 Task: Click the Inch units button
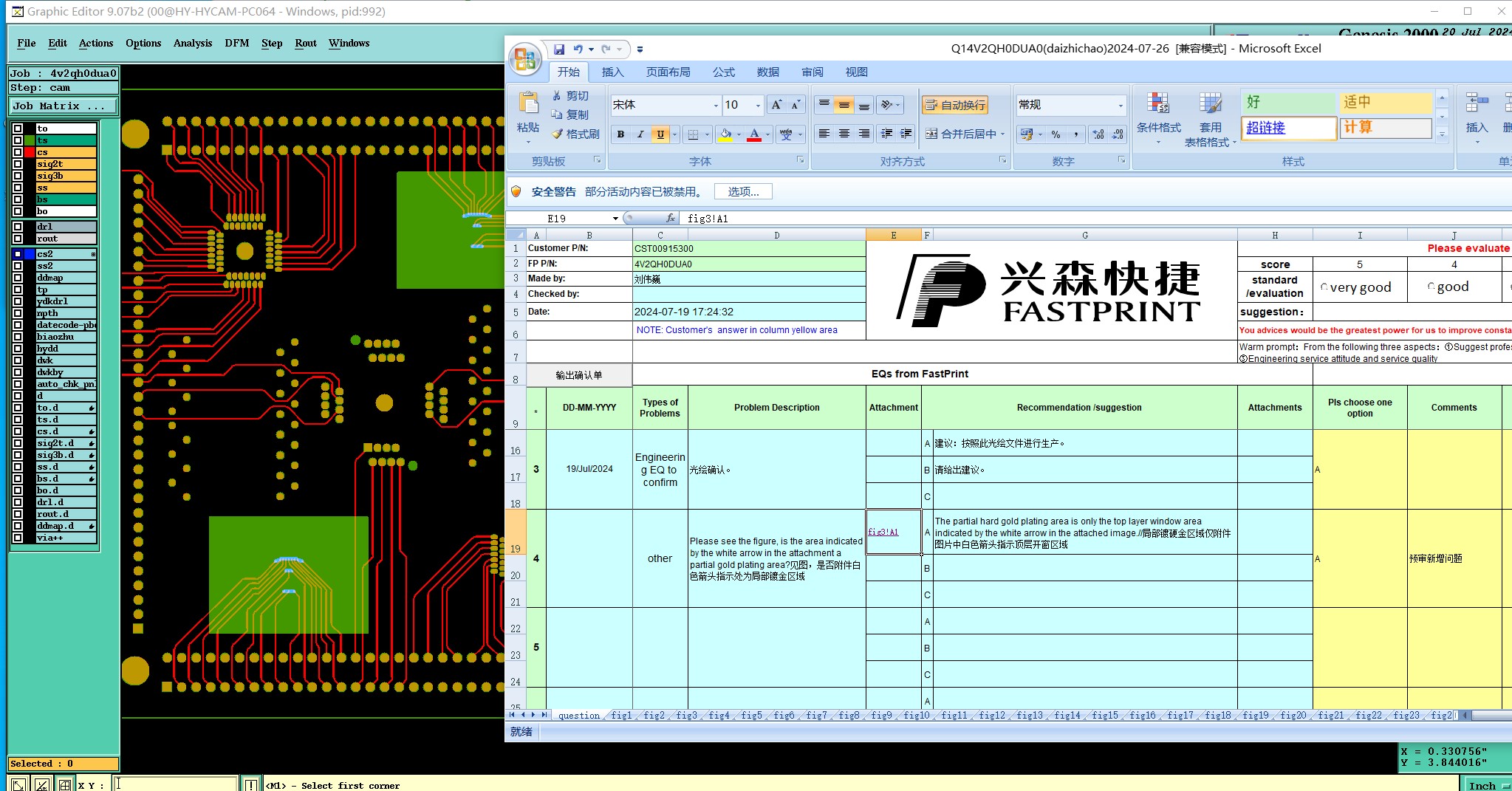pyautogui.click(x=1488, y=785)
